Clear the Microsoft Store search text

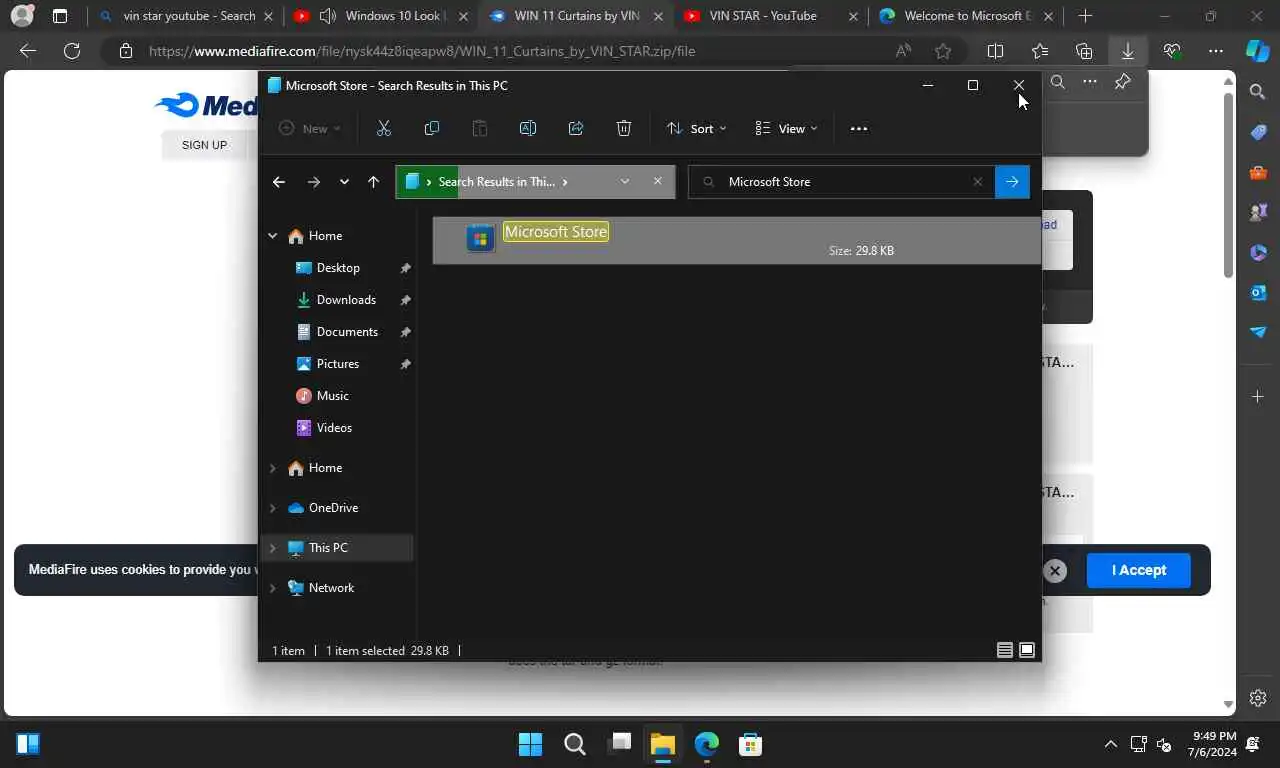point(977,181)
